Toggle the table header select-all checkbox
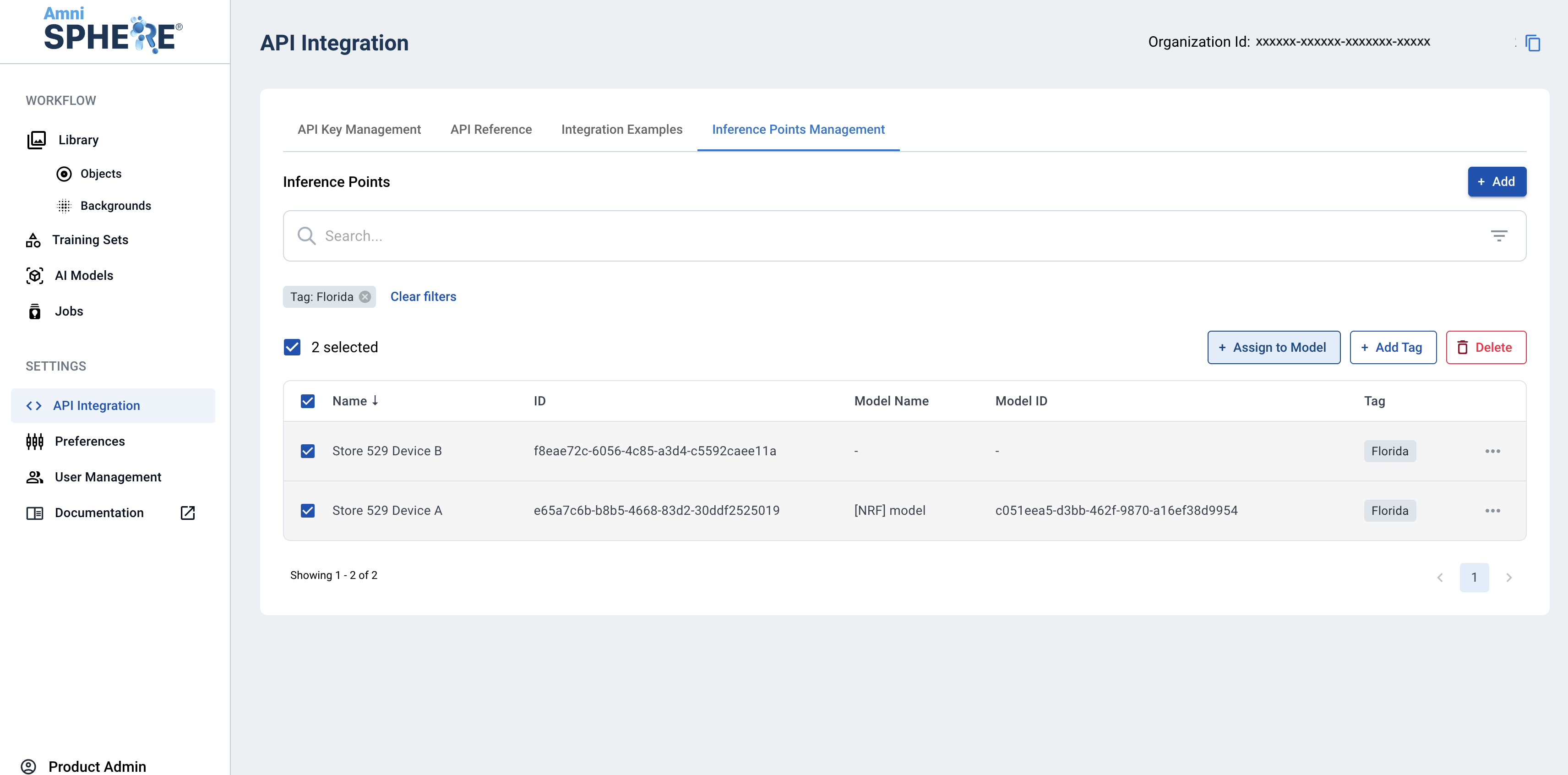1568x775 pixels. click(308, 401)
